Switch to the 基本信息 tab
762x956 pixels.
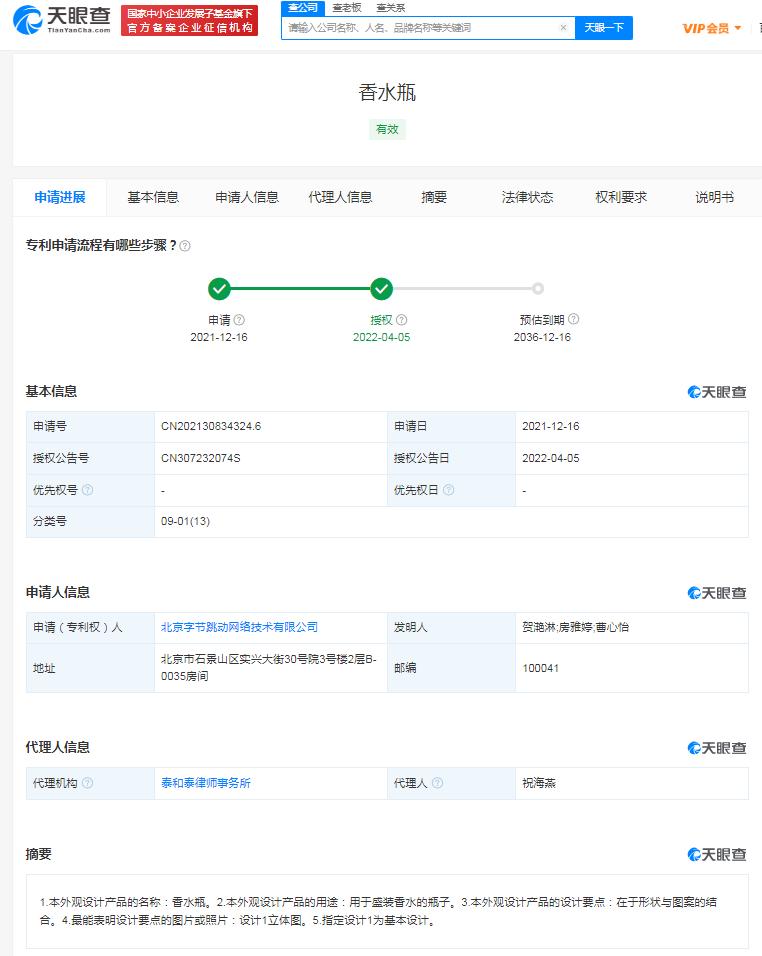click(153, 197)
